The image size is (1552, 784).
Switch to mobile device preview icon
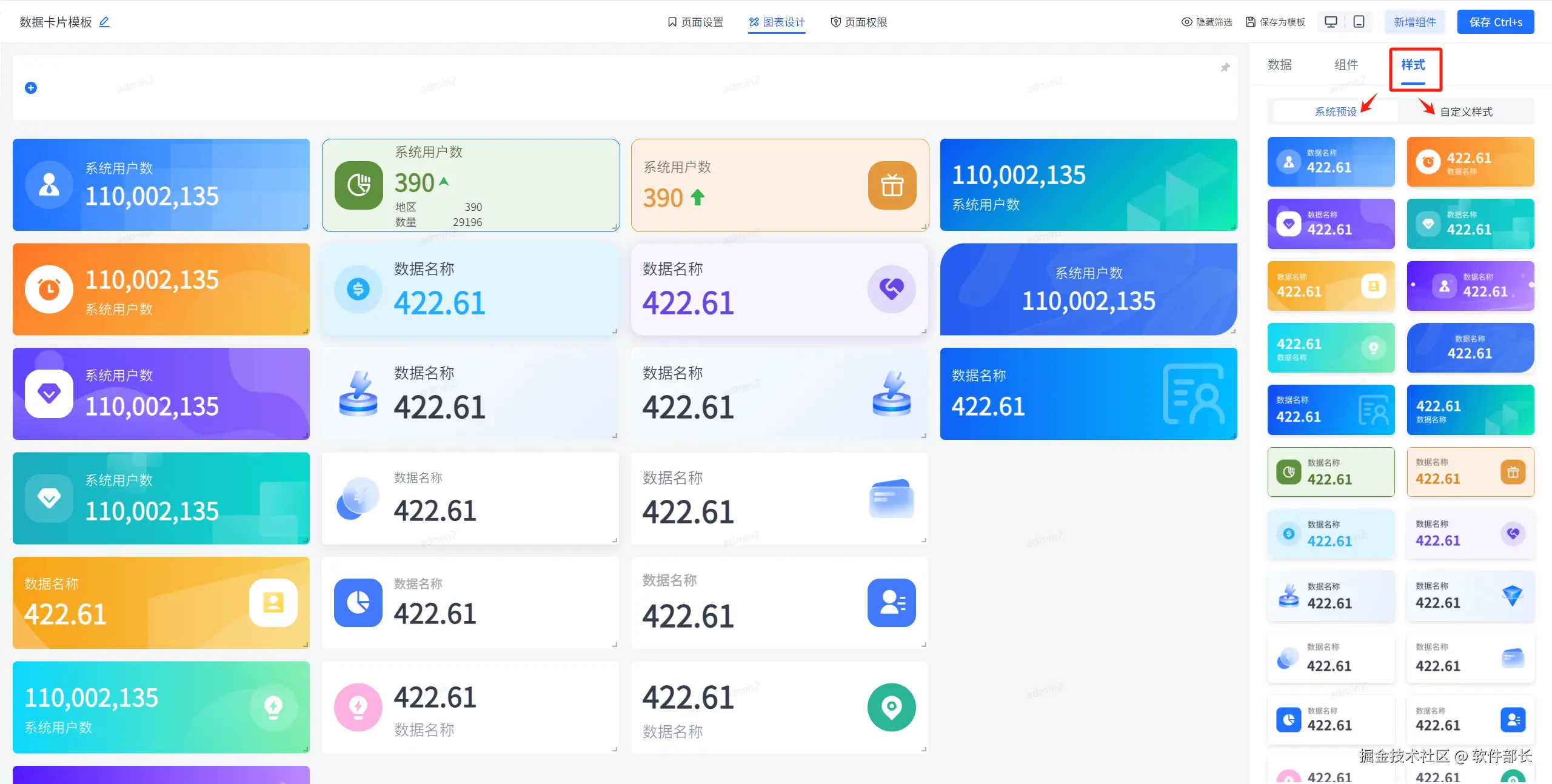1359,22
